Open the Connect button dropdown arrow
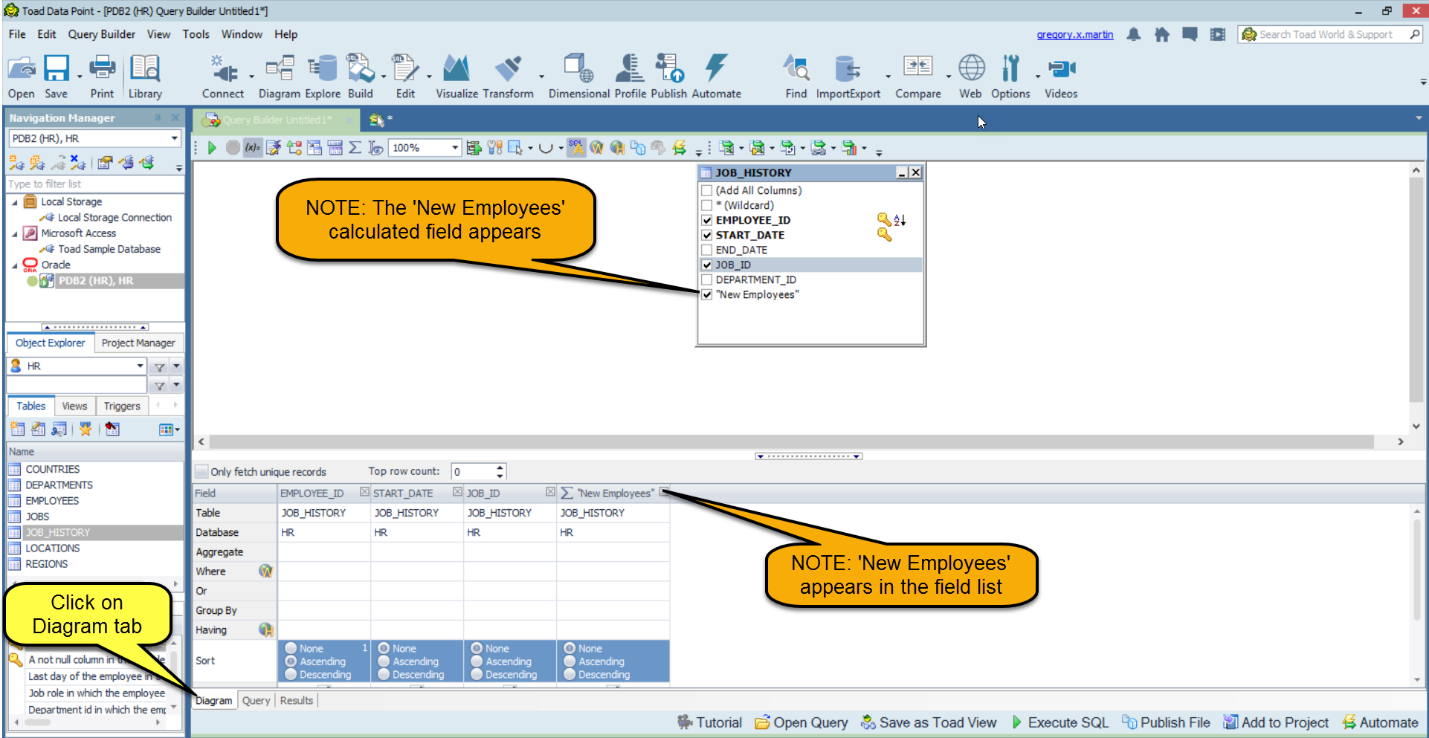The width and height of the screenshot is (1429, 738). tap(251, 76)
